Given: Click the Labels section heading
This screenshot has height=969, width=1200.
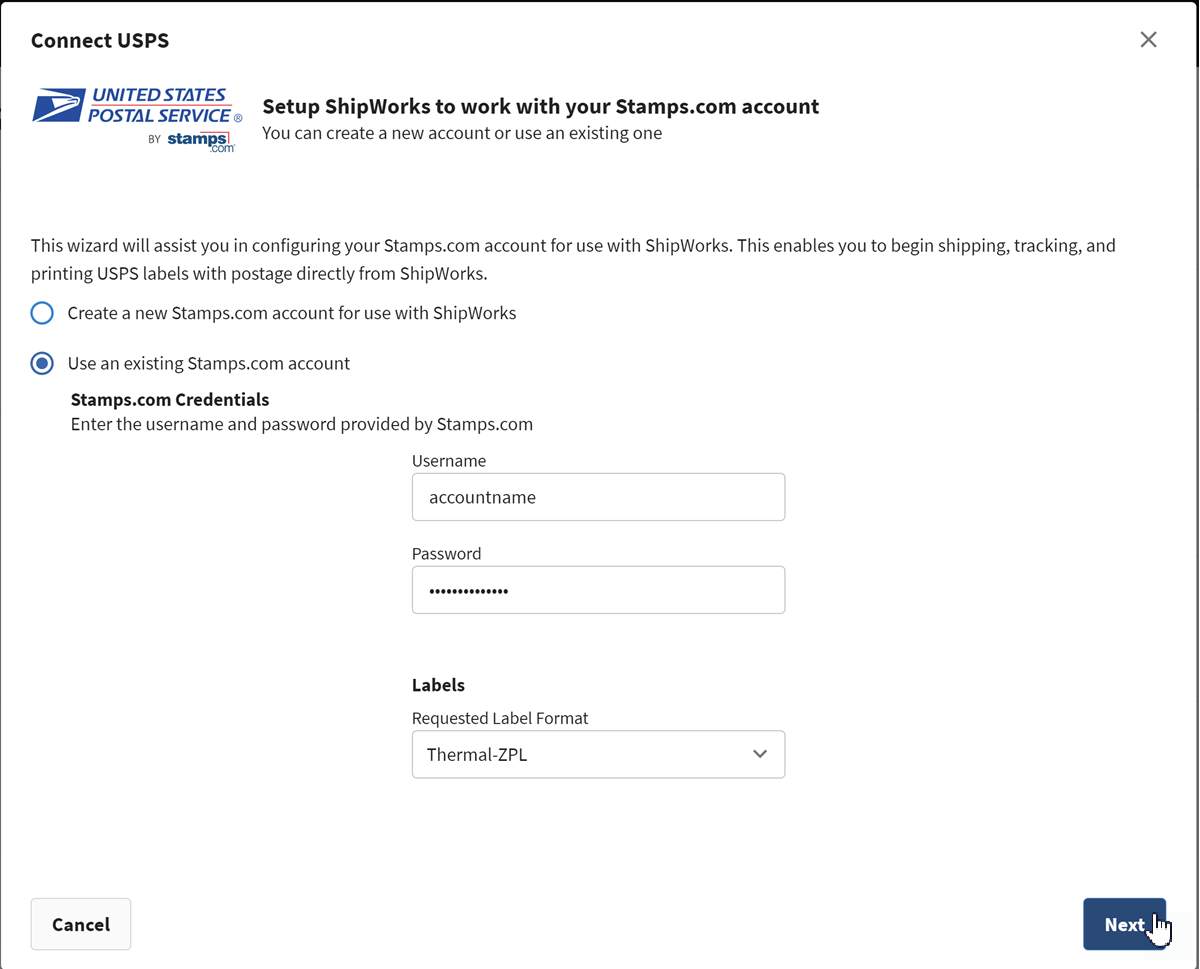Looking at the screenshot, I should (x=438, y=685).
